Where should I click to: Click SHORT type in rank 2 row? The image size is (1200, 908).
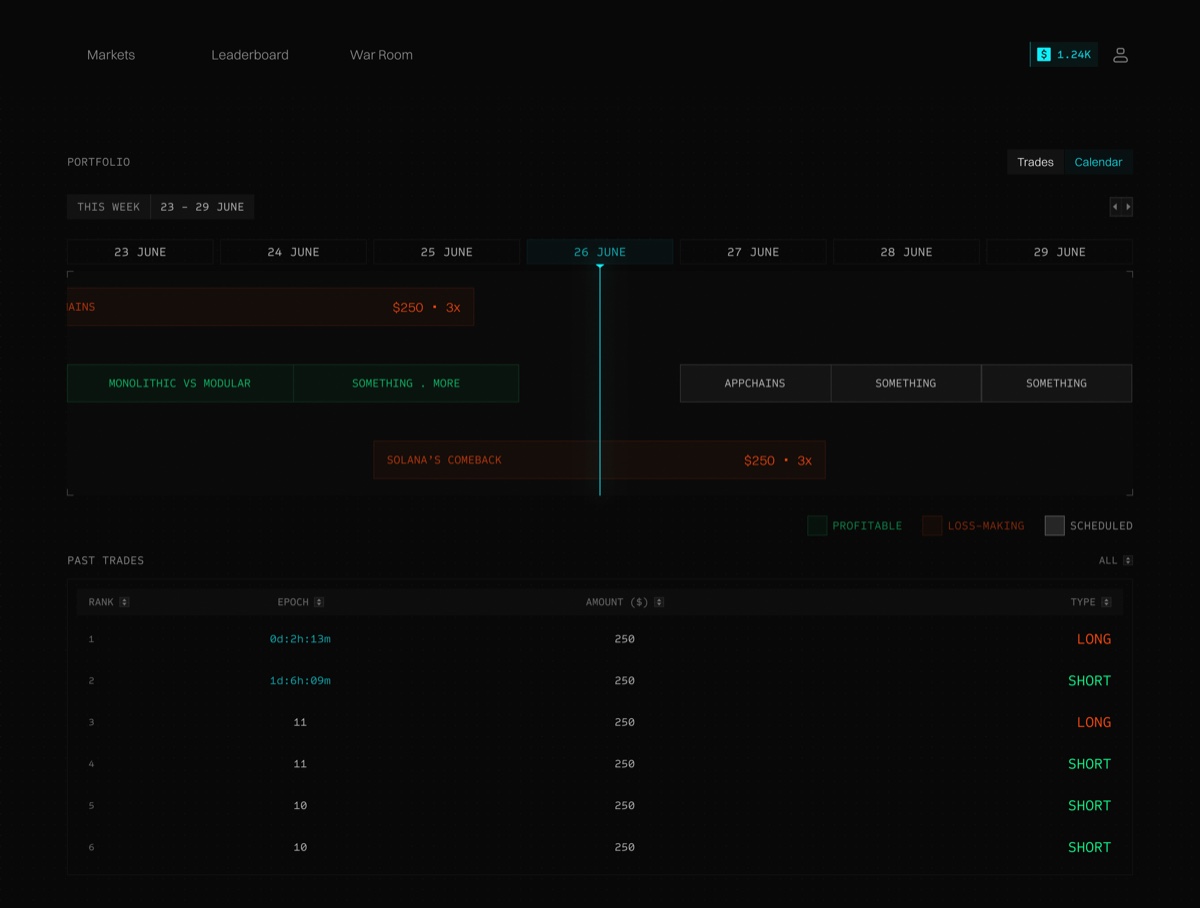coord(1090,681)
